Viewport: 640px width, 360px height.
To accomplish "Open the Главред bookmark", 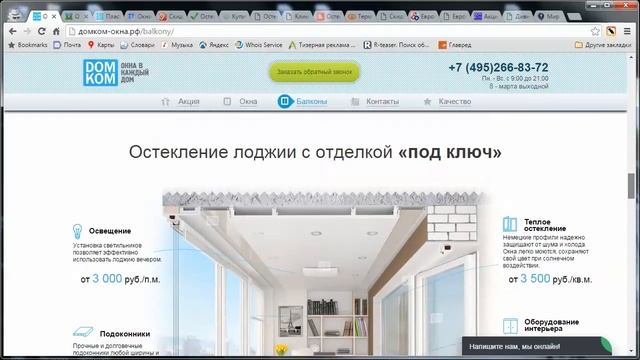I will 455,45.
